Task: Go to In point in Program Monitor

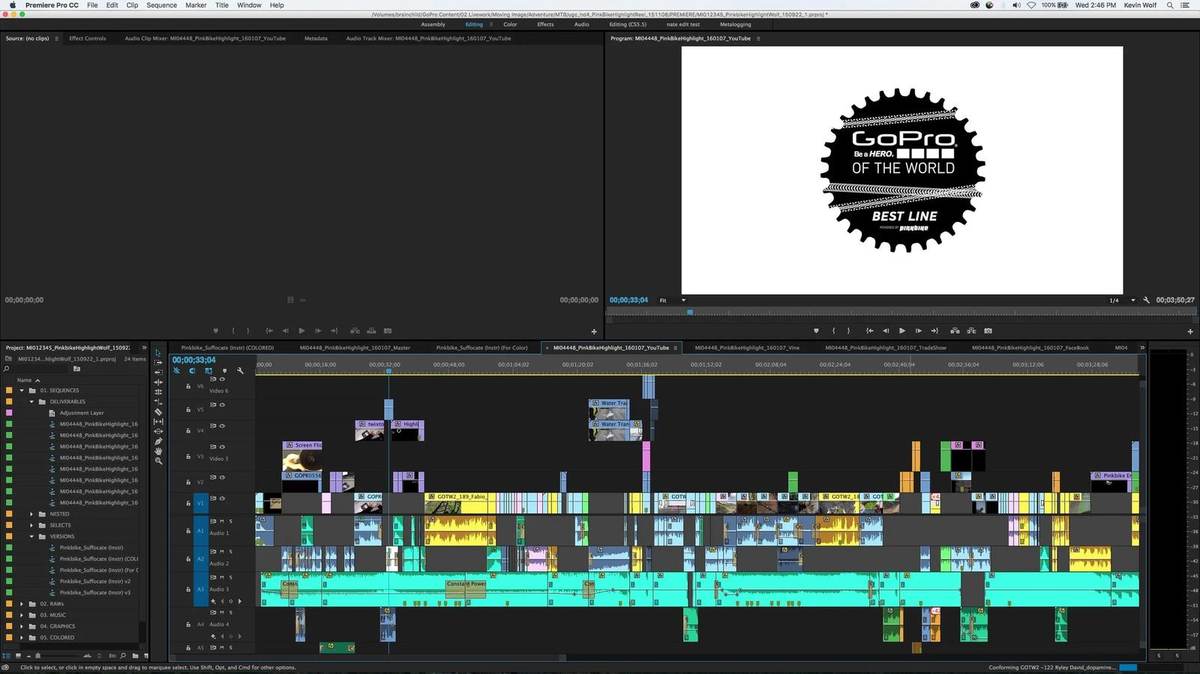Action: click(870, 331)
